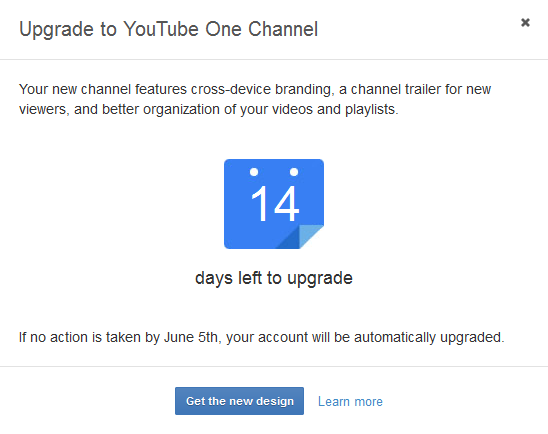Viewport: 548px width, 434px height.
Task: Click the cross-device branding phrase
Action: click(x=260, y=90)
